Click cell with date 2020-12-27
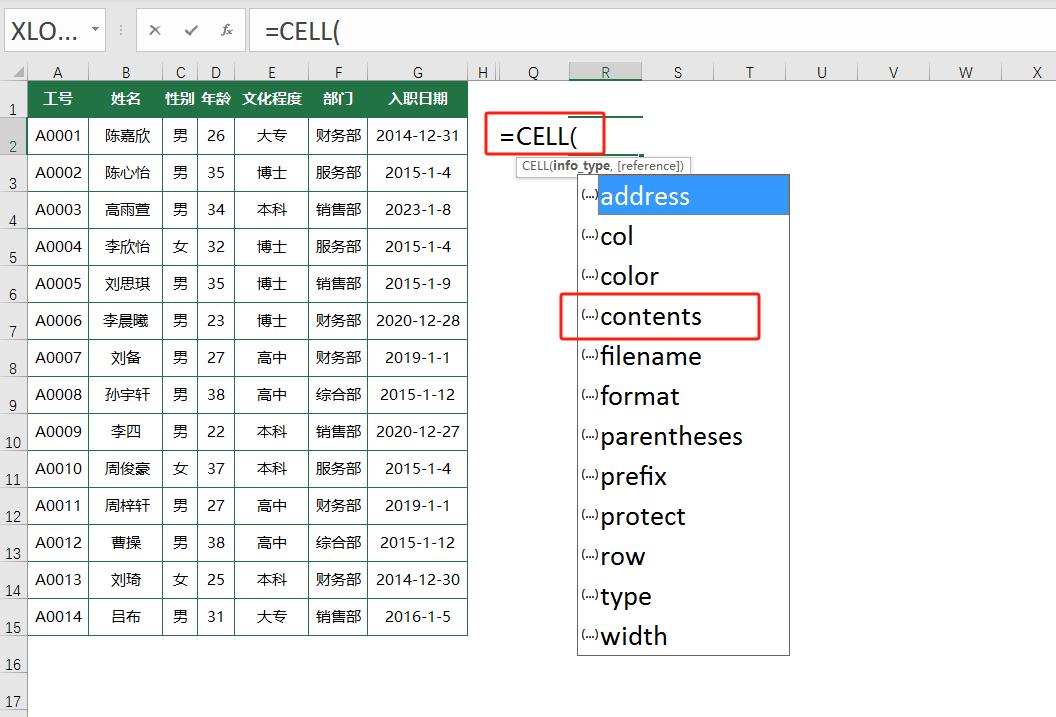1056x717 pixels. coord(418,432)
